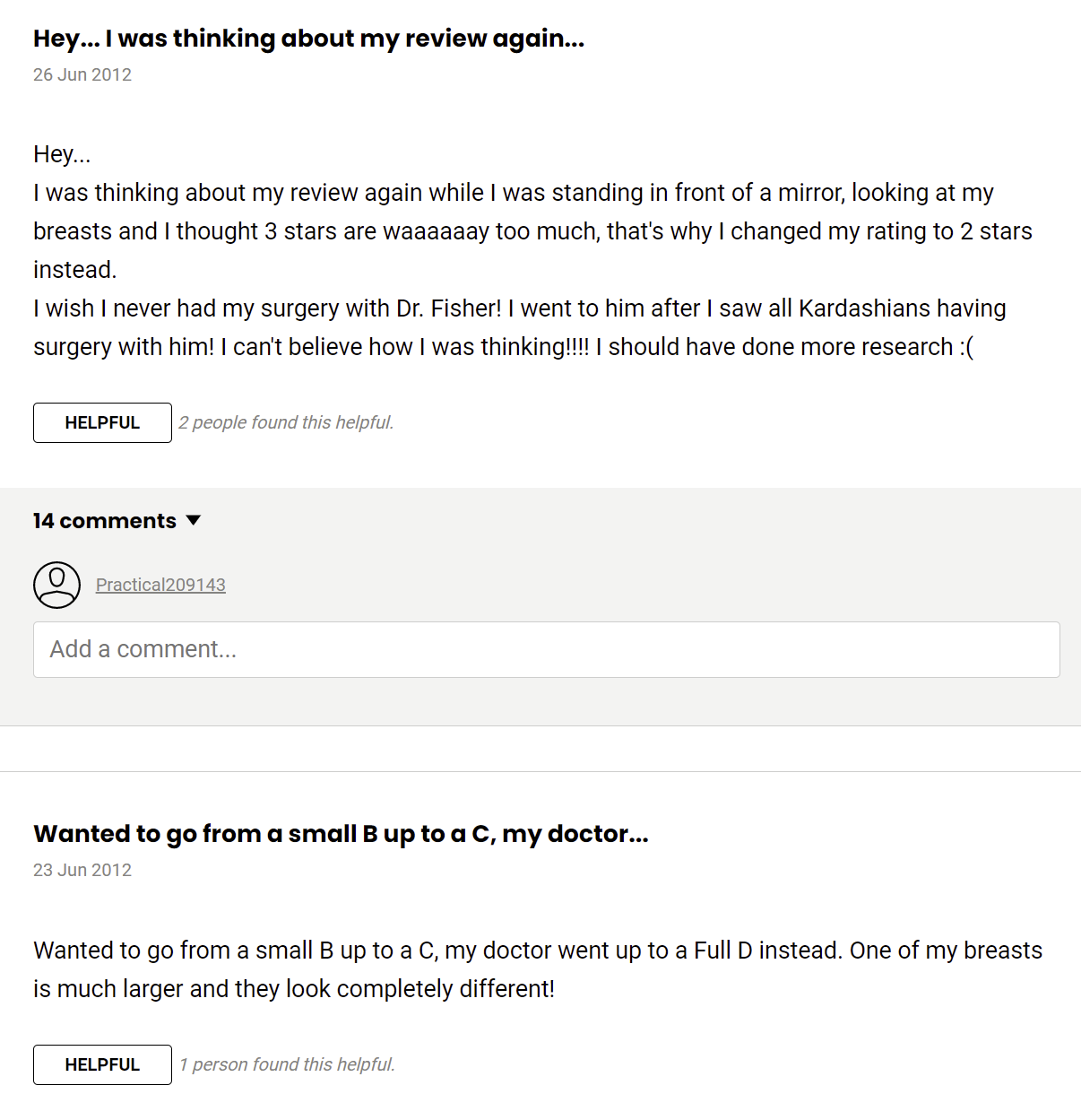The height and width of the screenshot is (1120, 1081).
Task: Collapse the 14 comments heading
Action: tap(105, 521)
